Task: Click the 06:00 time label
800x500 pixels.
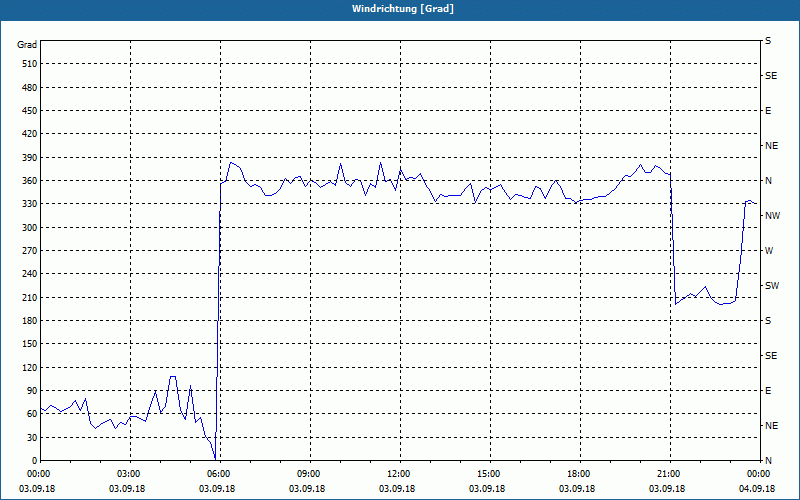Action: coord(218,474)
